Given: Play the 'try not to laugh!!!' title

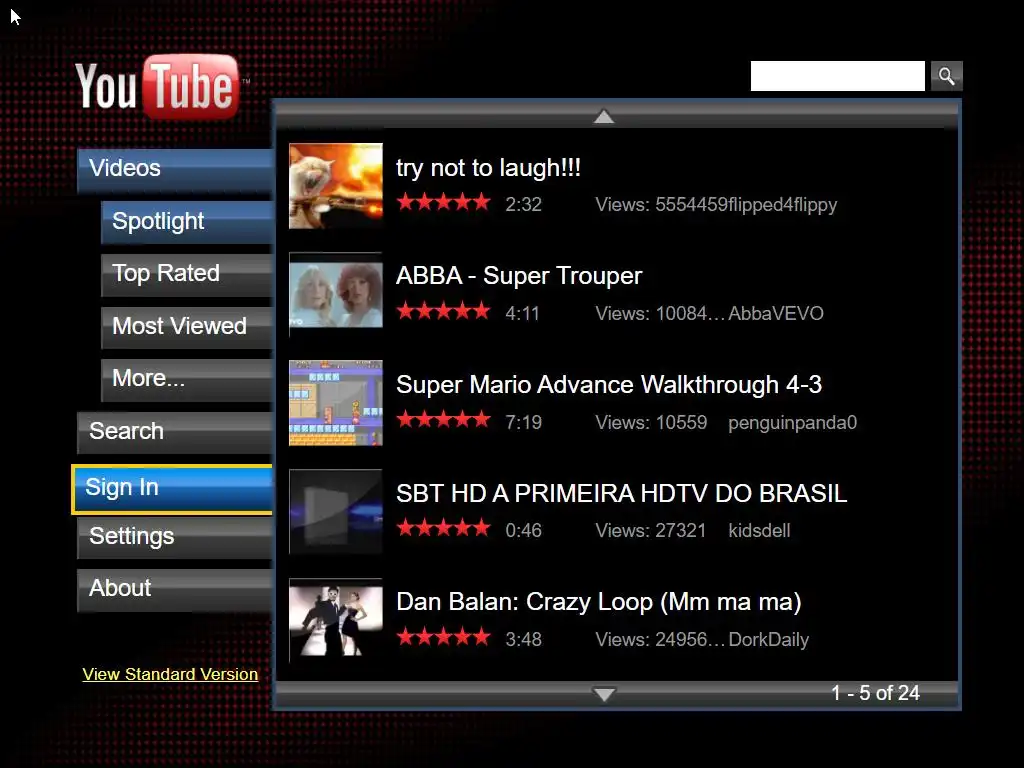Looking at the screenshot, I should (x=488, y=168).
